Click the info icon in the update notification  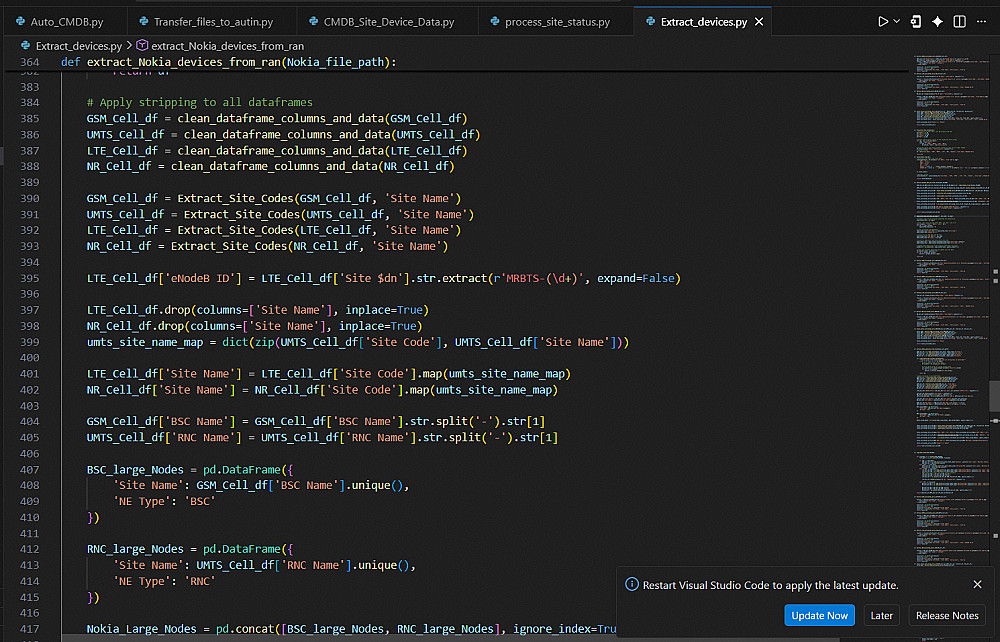[631, 584]
